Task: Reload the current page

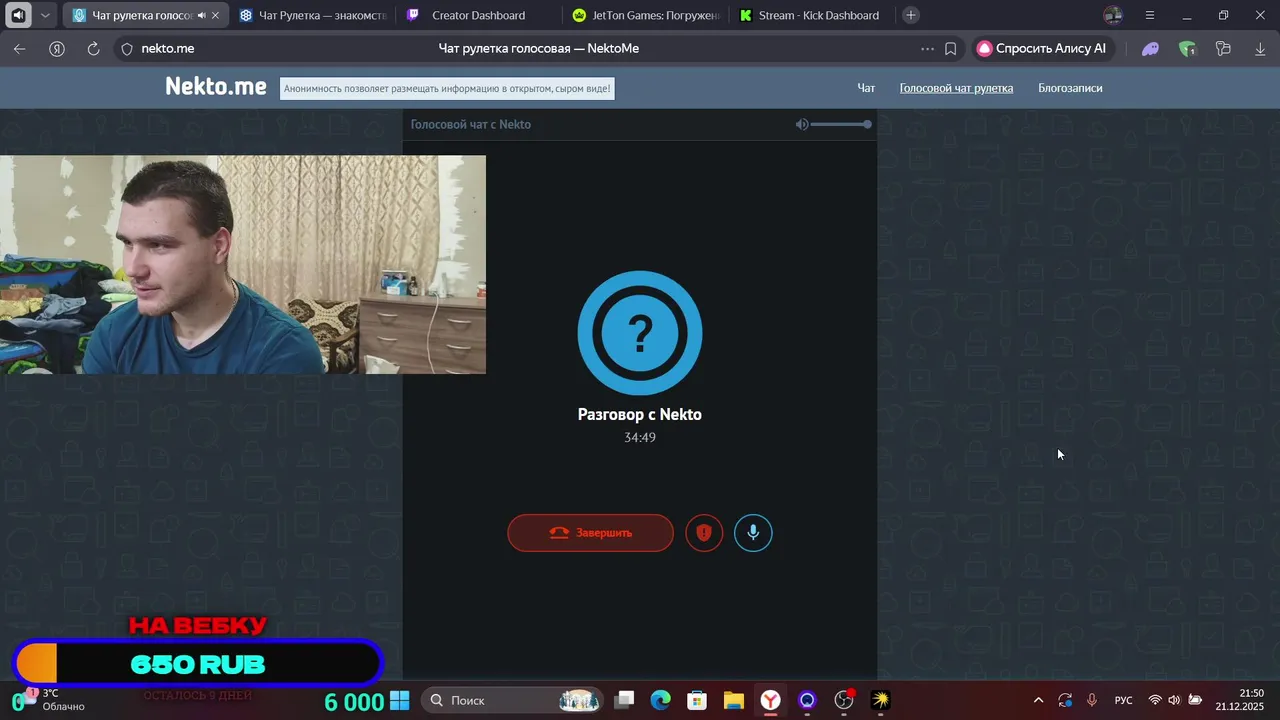Action: pyautogui.click(x=93, y=48)
